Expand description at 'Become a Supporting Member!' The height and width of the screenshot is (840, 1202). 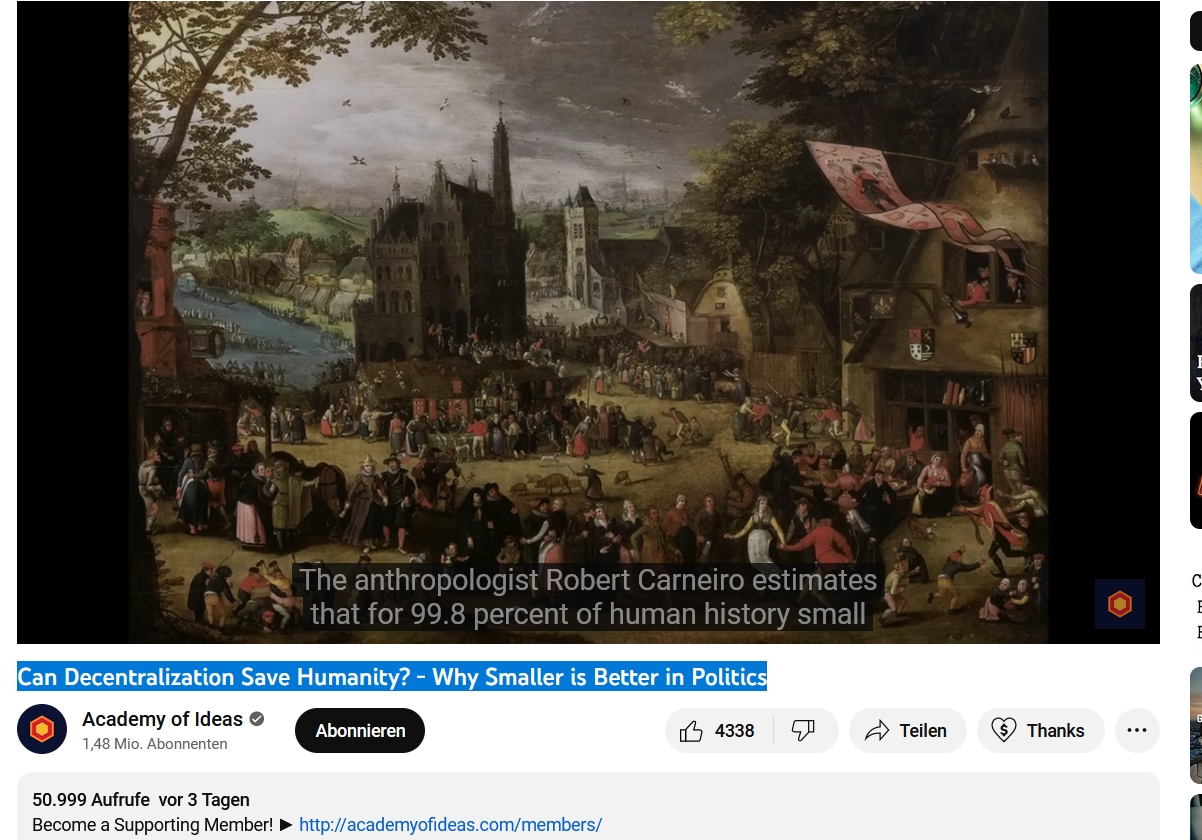[152, 825]
